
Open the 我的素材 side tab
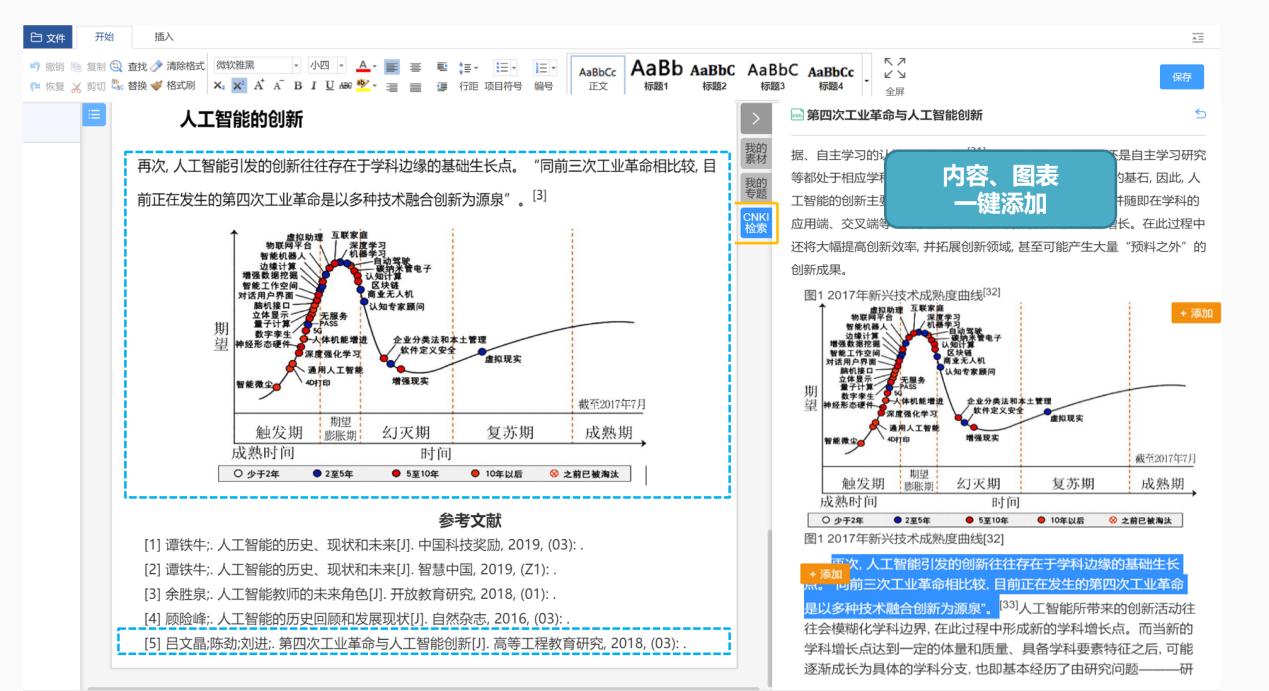click(754, 153)
